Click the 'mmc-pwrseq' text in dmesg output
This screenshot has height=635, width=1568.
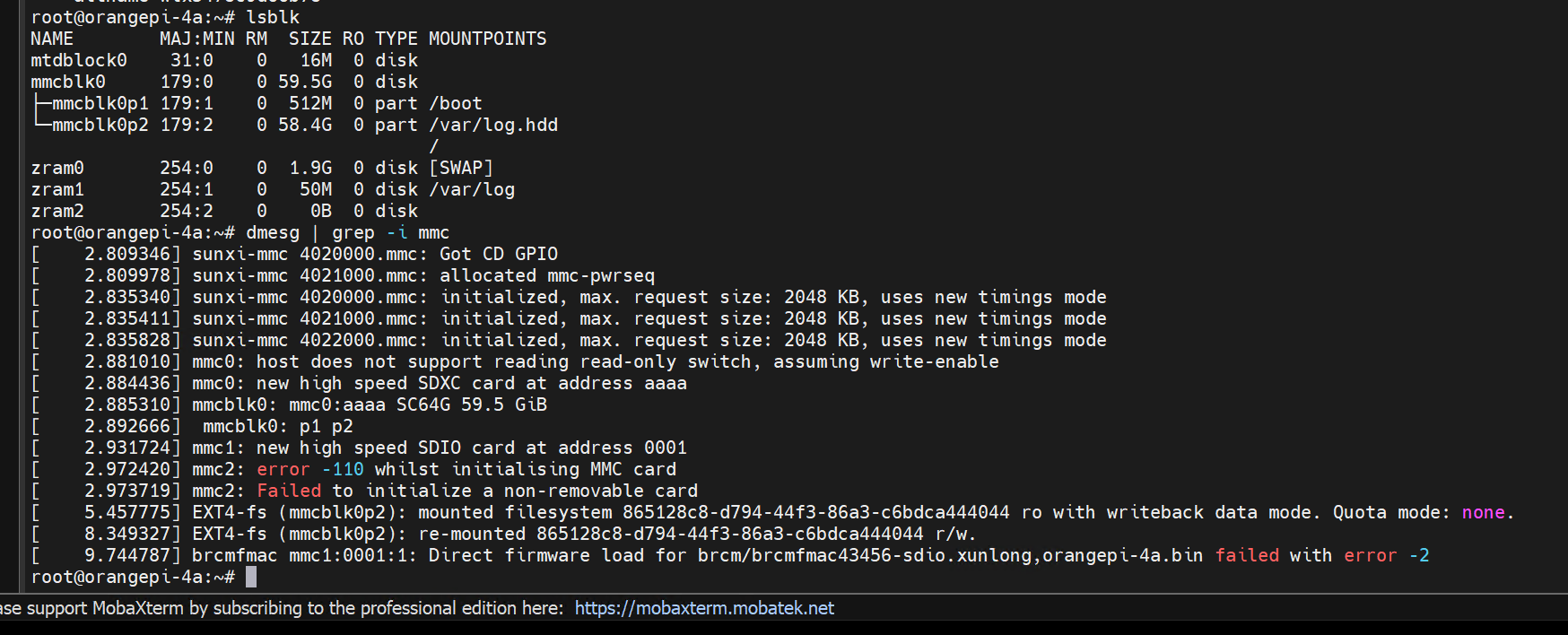[601, 275]
